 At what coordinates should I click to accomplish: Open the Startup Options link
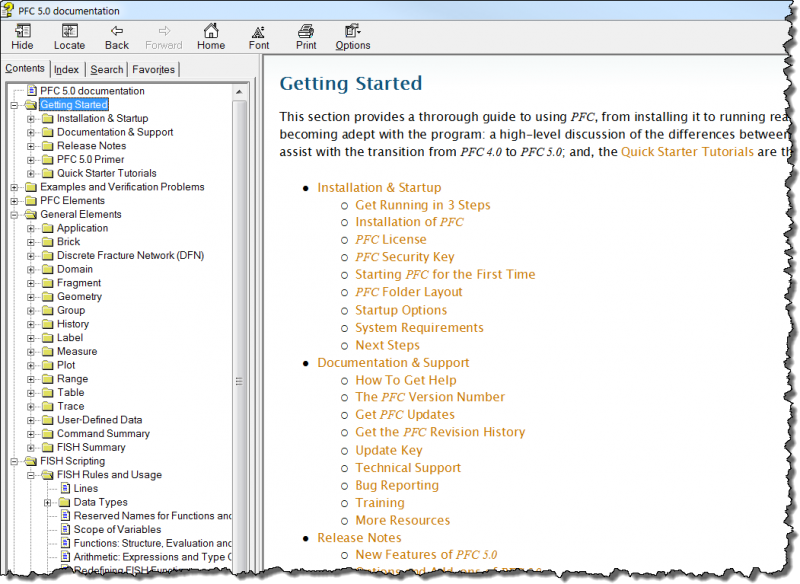(401, 310)
